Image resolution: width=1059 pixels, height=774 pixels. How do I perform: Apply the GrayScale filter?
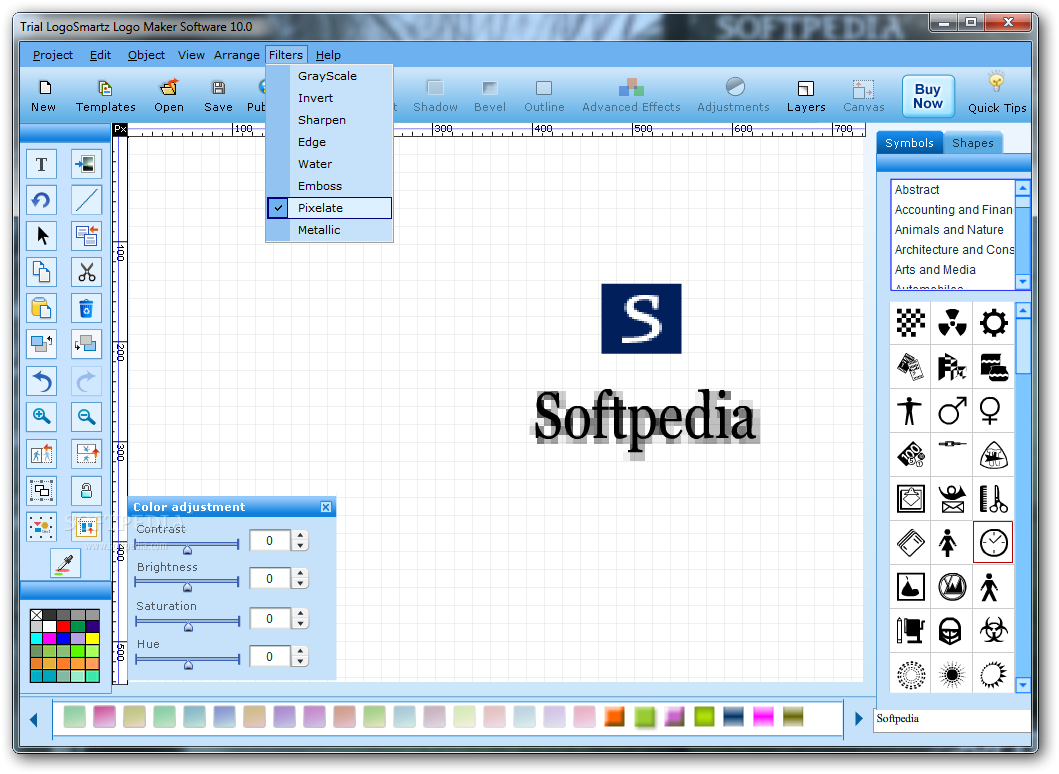point(330,76)
